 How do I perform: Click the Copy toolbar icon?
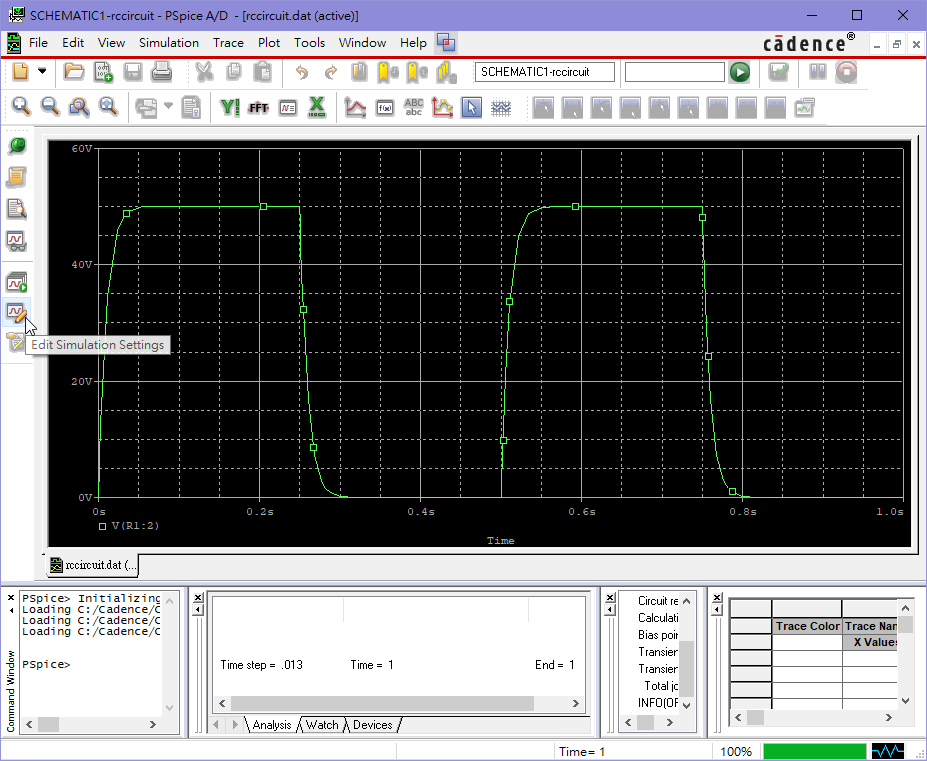[x=234, y=72]
